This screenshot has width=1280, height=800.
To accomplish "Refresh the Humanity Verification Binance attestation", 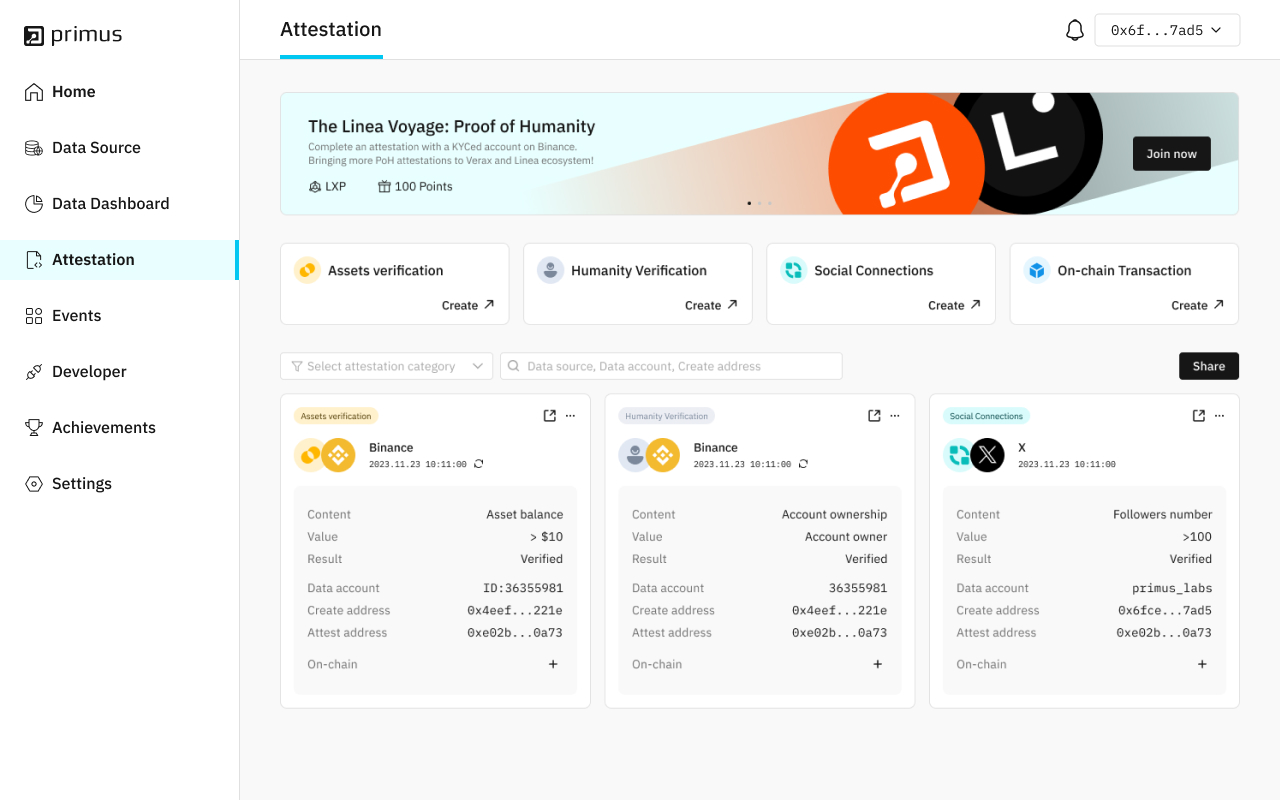I will tap(803, 464).
